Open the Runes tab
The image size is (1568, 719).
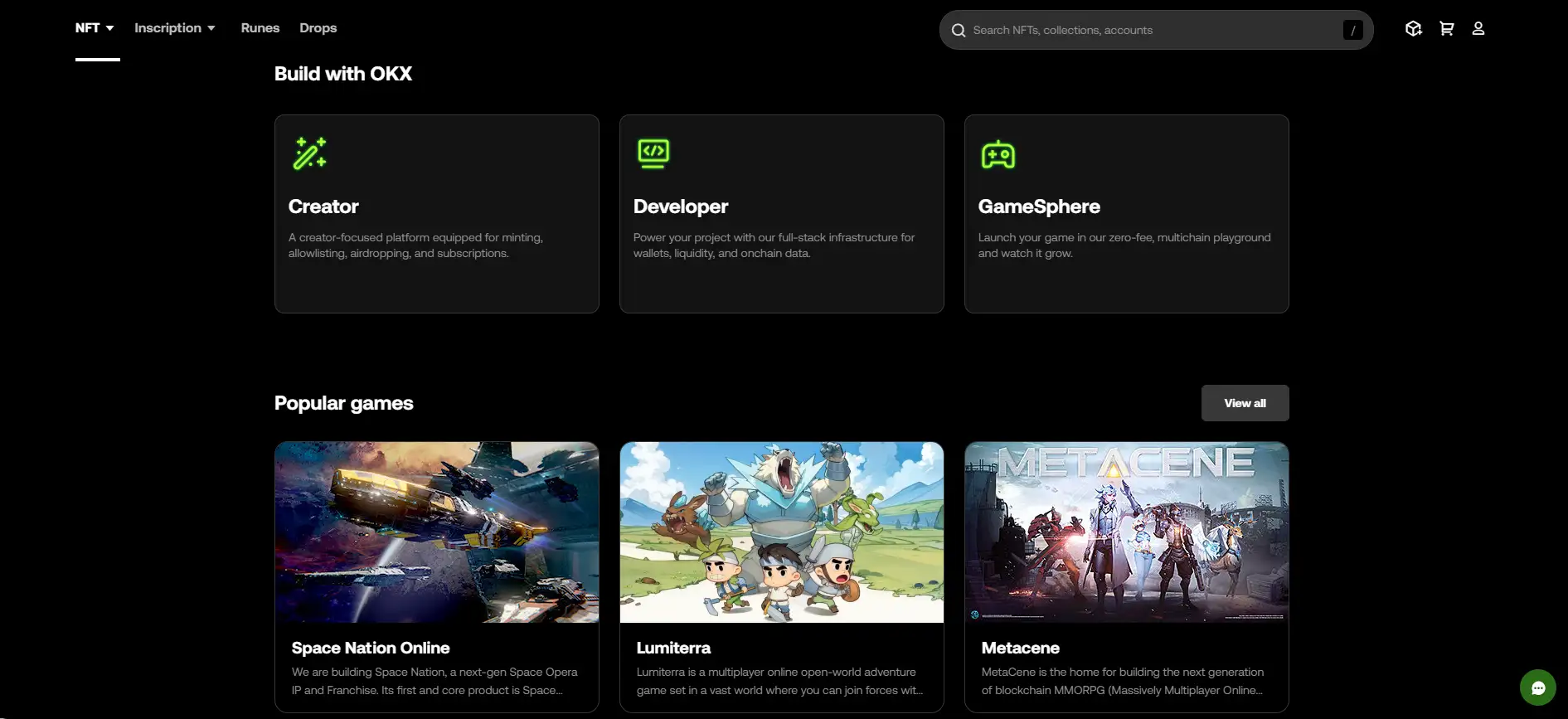point(260,28)
